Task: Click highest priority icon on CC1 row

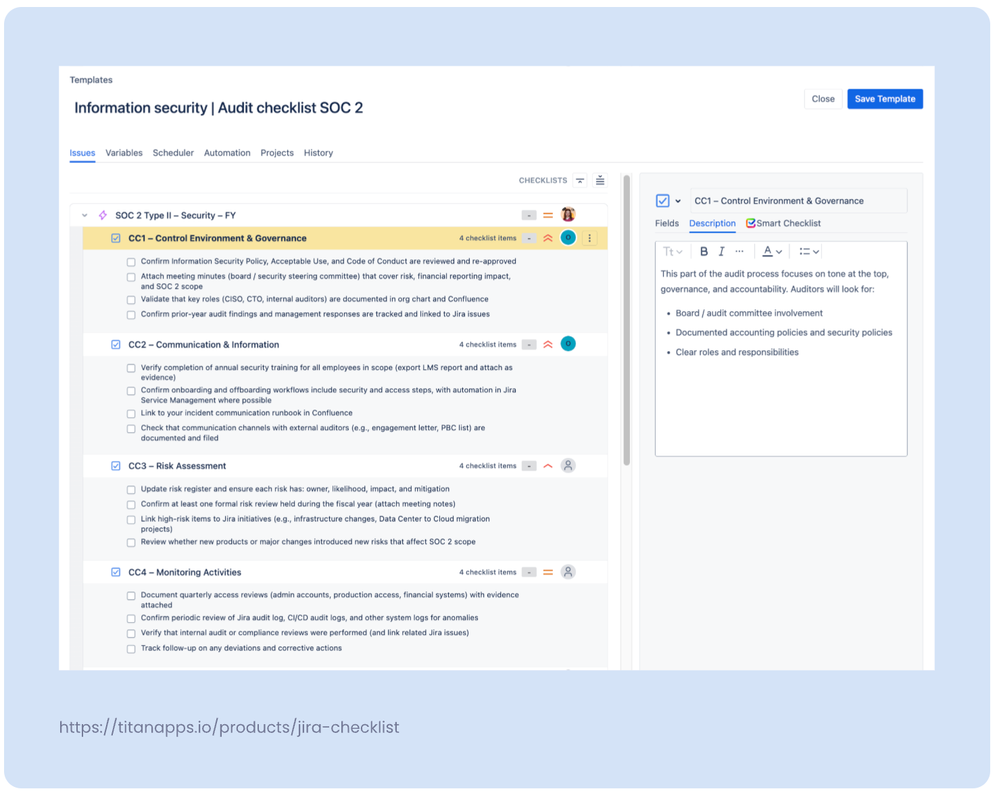Action: 548,238
